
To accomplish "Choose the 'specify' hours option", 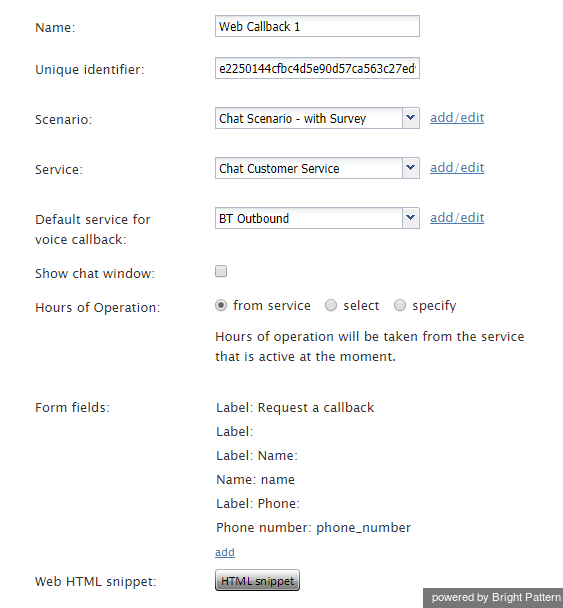I will click(x=400, y=306).
